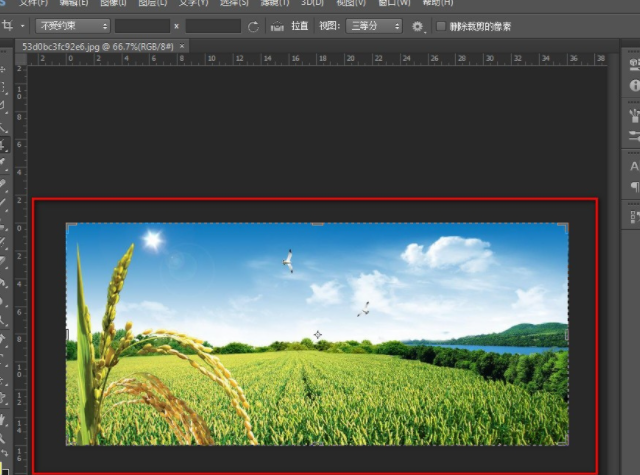The image size is (640, 475).
Task: Click the swap foreground/background colors icon
Action: coord(4,453)
